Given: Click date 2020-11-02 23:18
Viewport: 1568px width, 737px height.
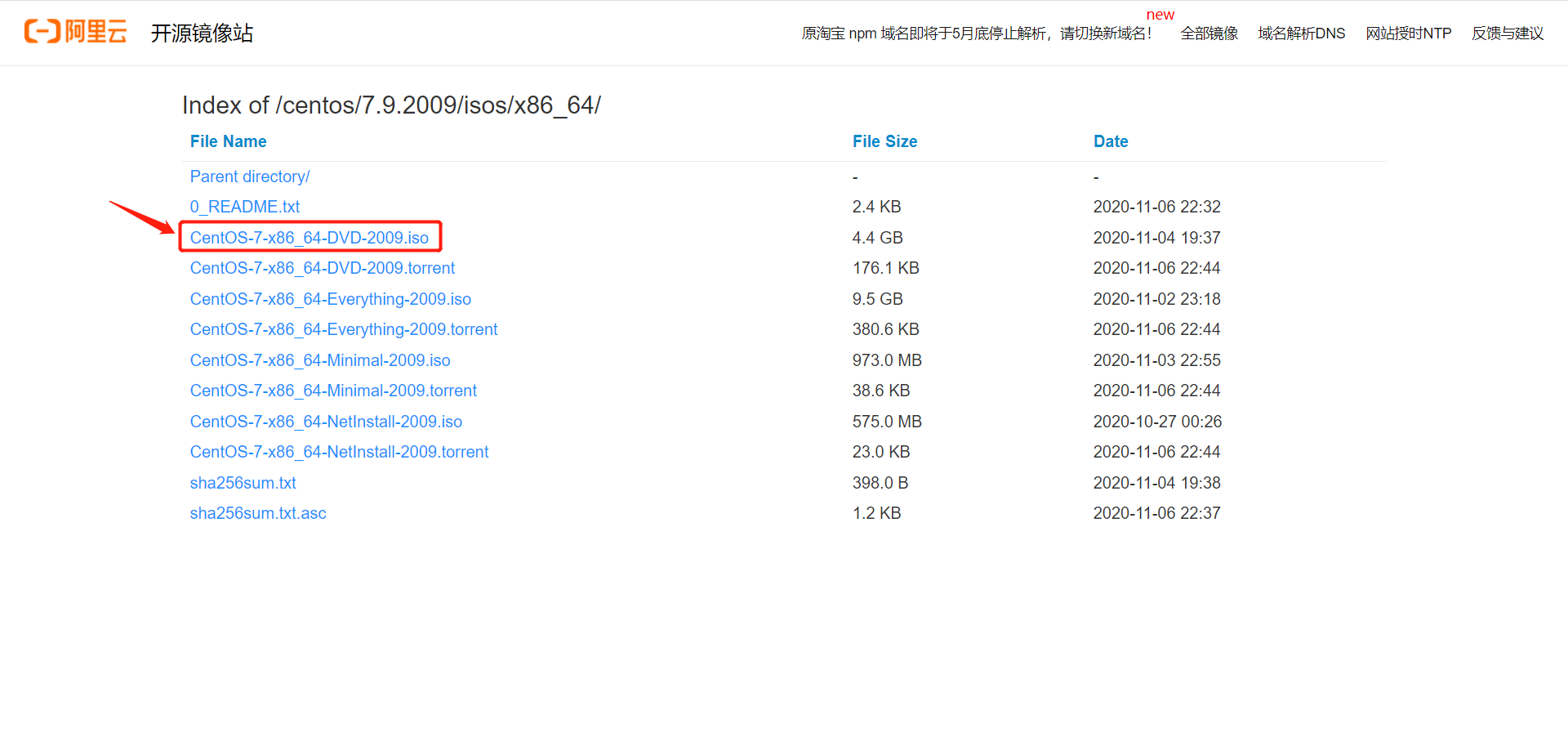Looking at the screenshot, I should (1157, 299).
